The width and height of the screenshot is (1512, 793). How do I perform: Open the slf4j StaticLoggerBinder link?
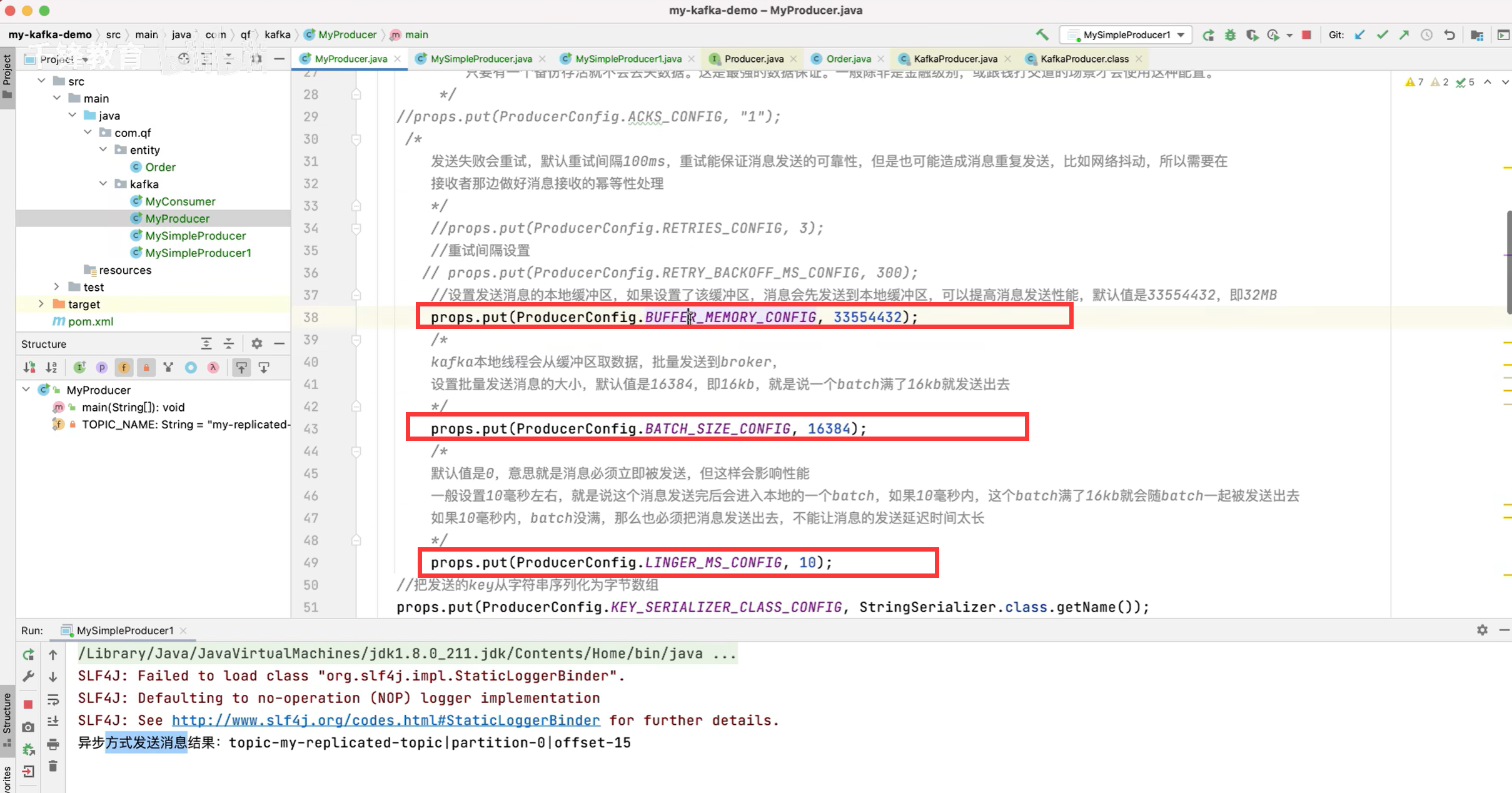(385, 720)
